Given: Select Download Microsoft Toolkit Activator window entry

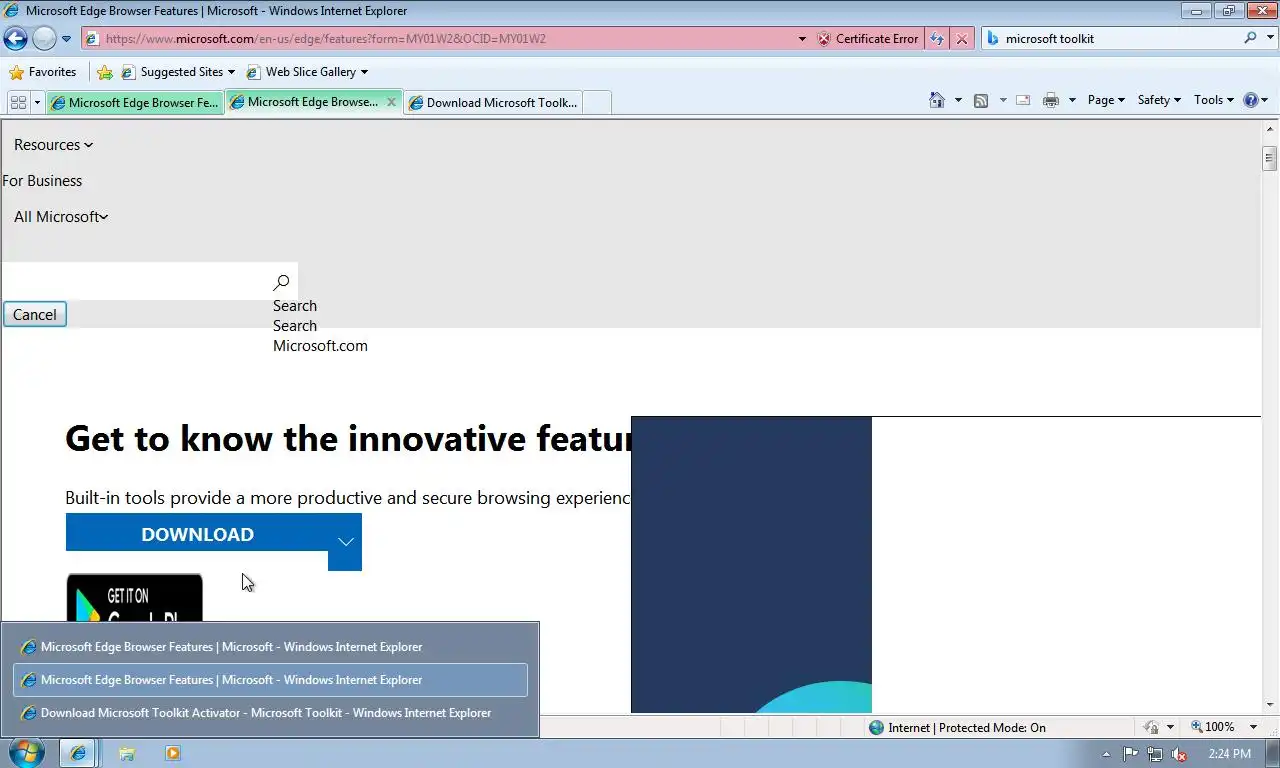Looking at the screenshot, I should (x=270, y=713).
